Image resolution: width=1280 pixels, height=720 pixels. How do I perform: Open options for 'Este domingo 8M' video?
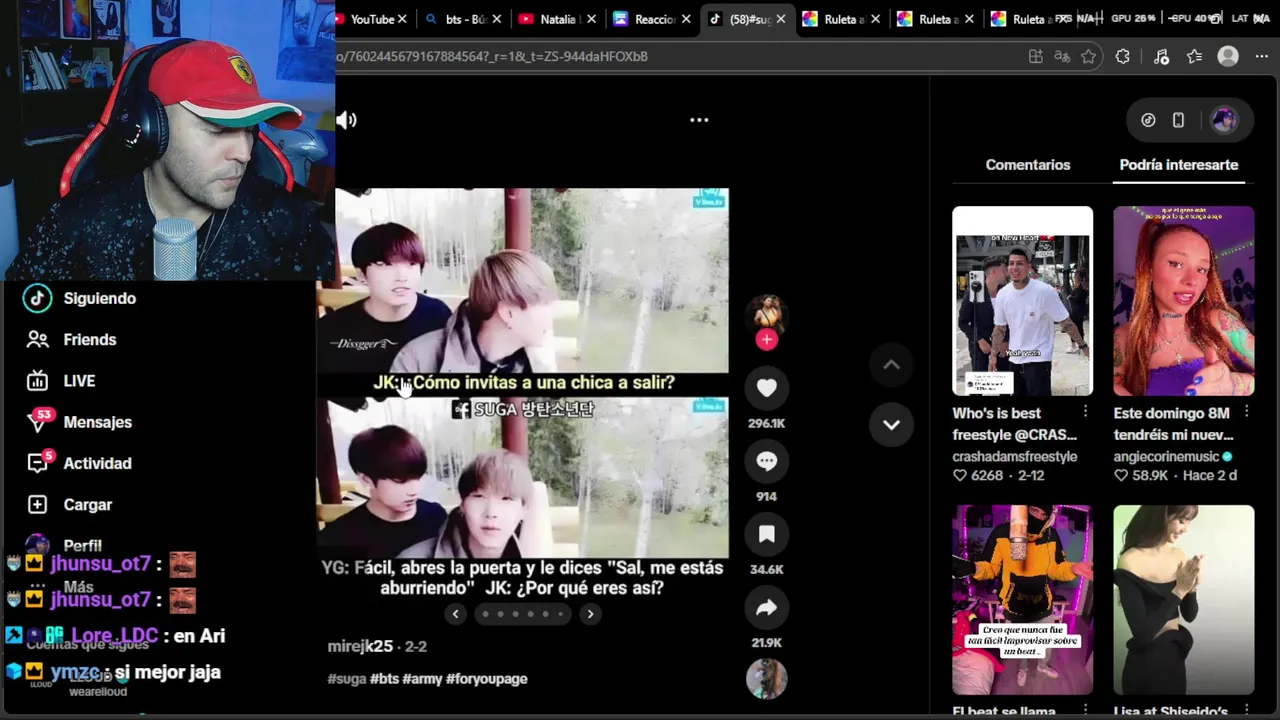tap(1247, 412)
